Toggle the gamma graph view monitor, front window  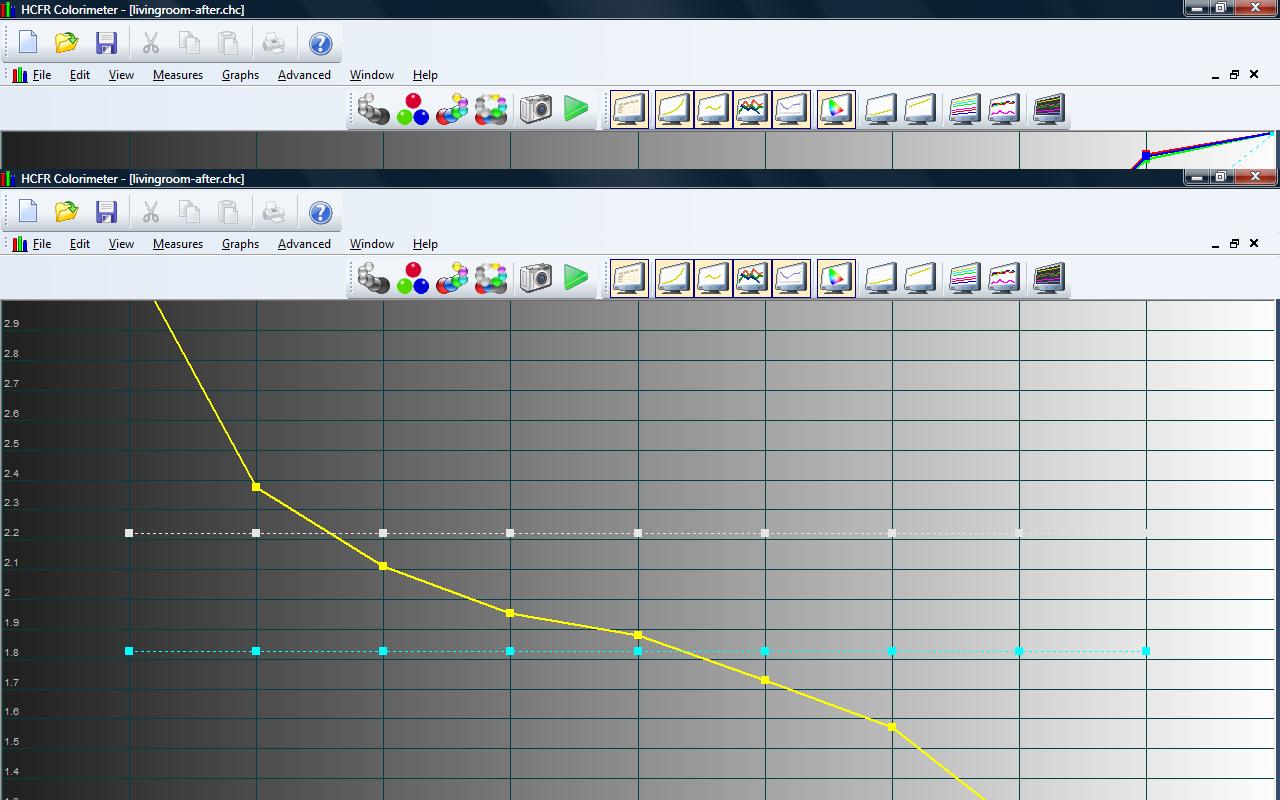(713, 278)
